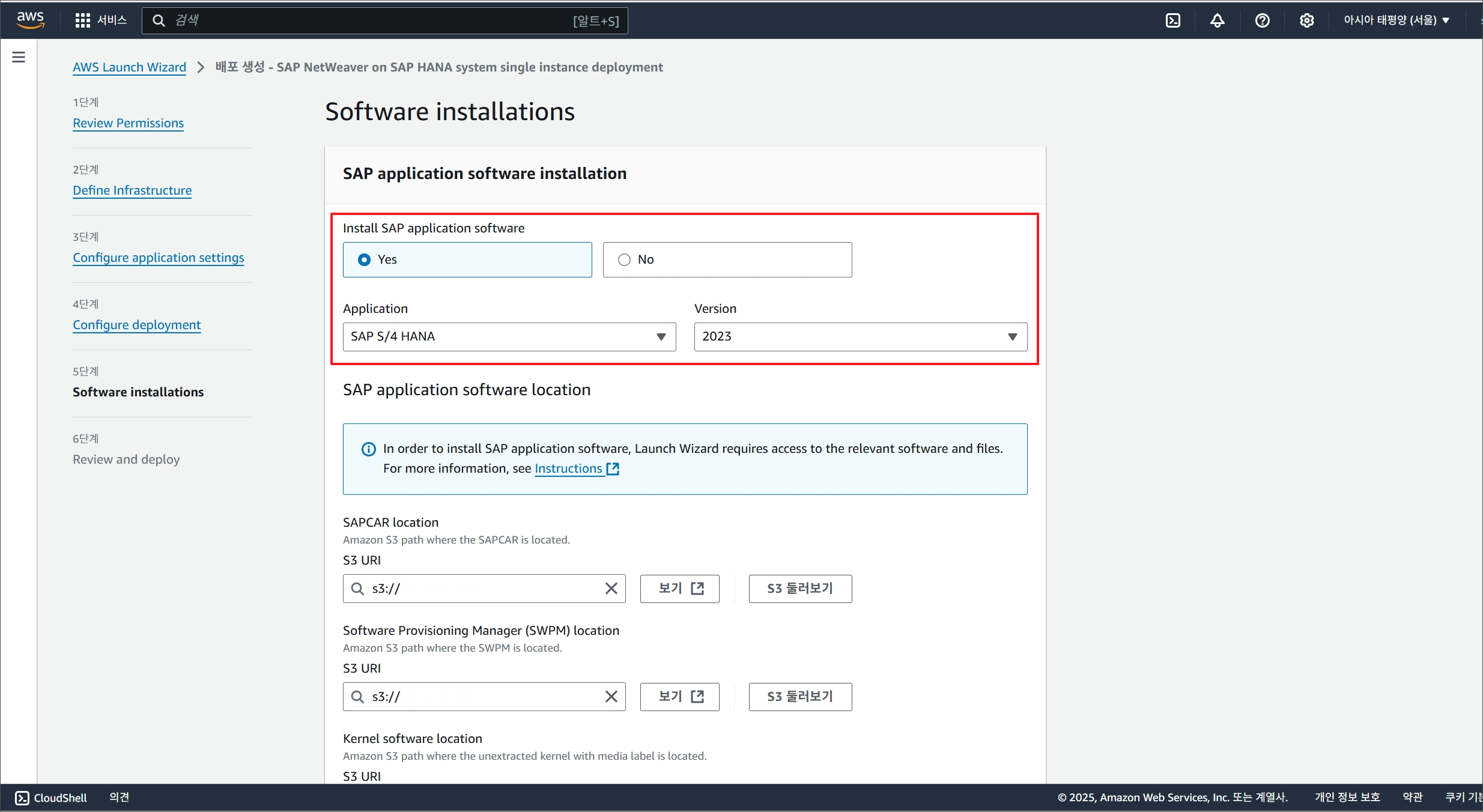
Task: Select the Software installations step
Action: (x=138, y=392)
